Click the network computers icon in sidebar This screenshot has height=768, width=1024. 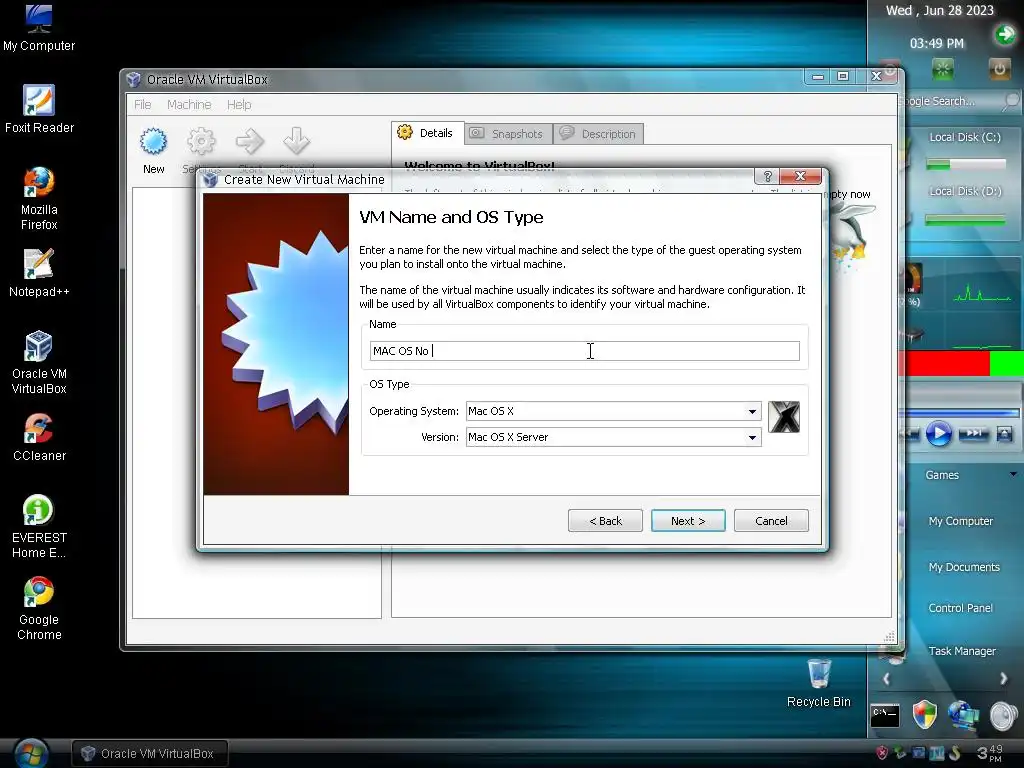[963, 715]
